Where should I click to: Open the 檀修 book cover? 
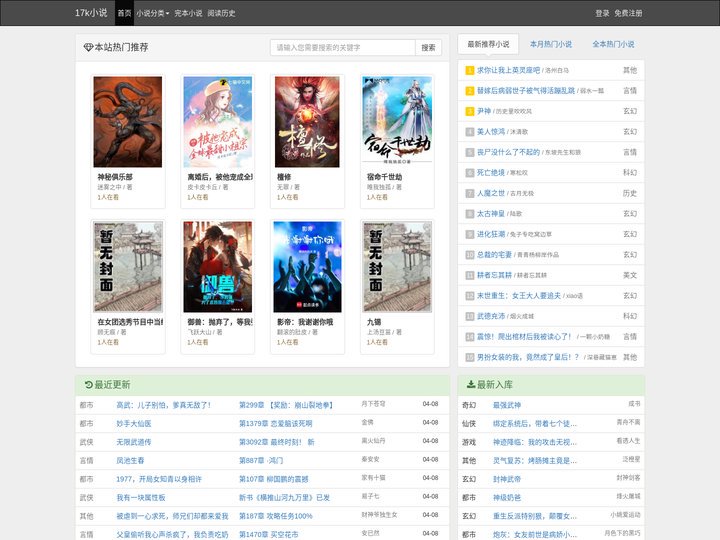point(307,122)
